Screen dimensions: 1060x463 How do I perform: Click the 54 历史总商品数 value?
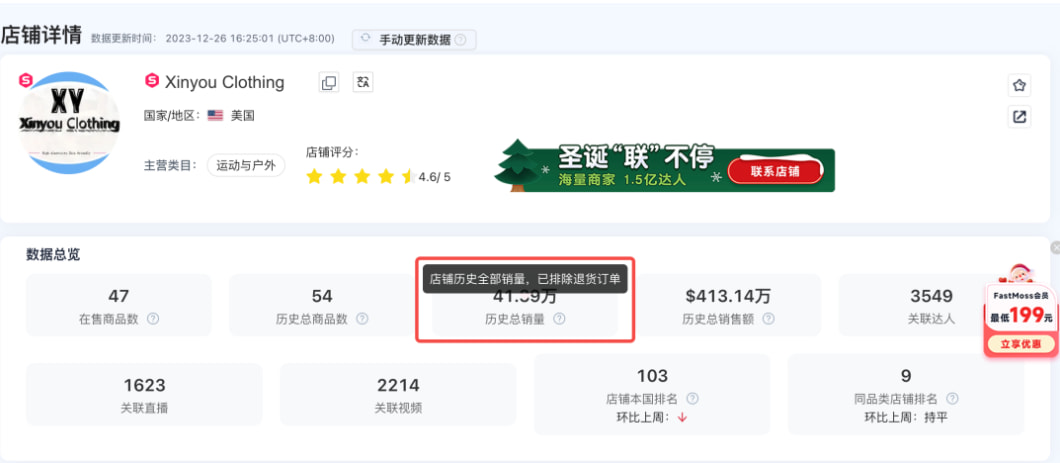[322, 296]
